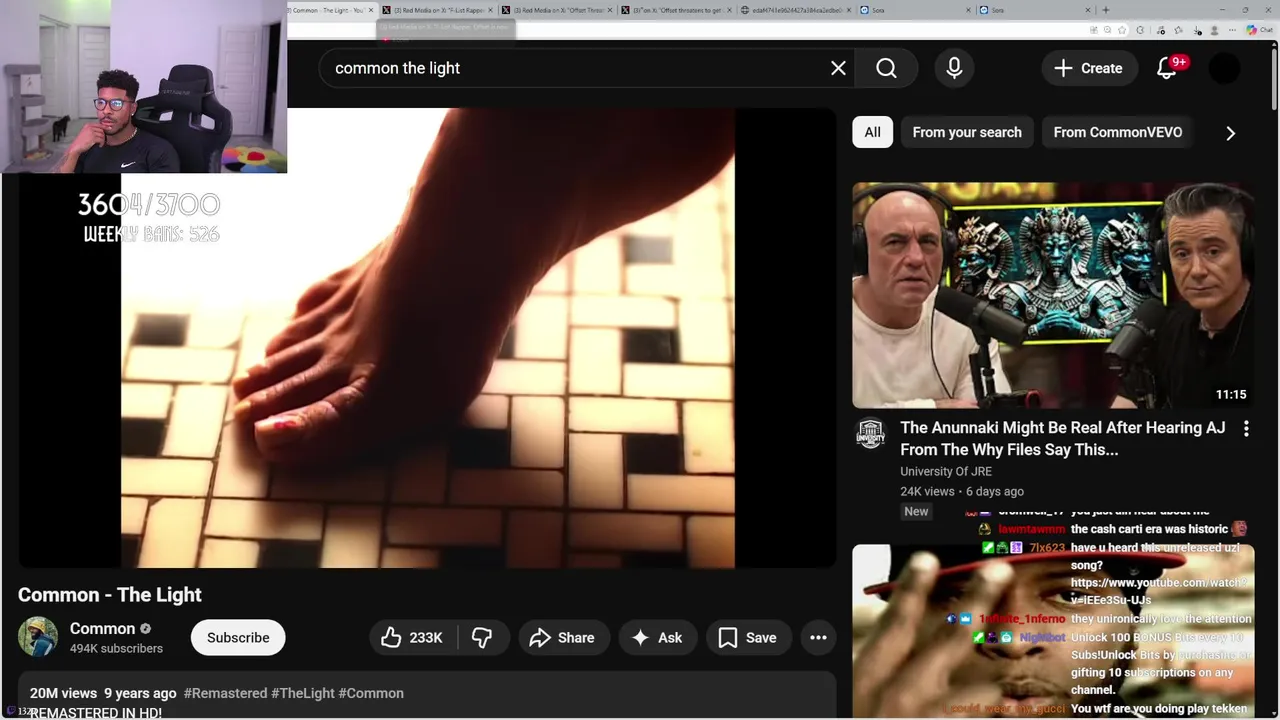Click the #Common hashtag
The width and height of the screenshot is (1280, 720).
point(371,693)
